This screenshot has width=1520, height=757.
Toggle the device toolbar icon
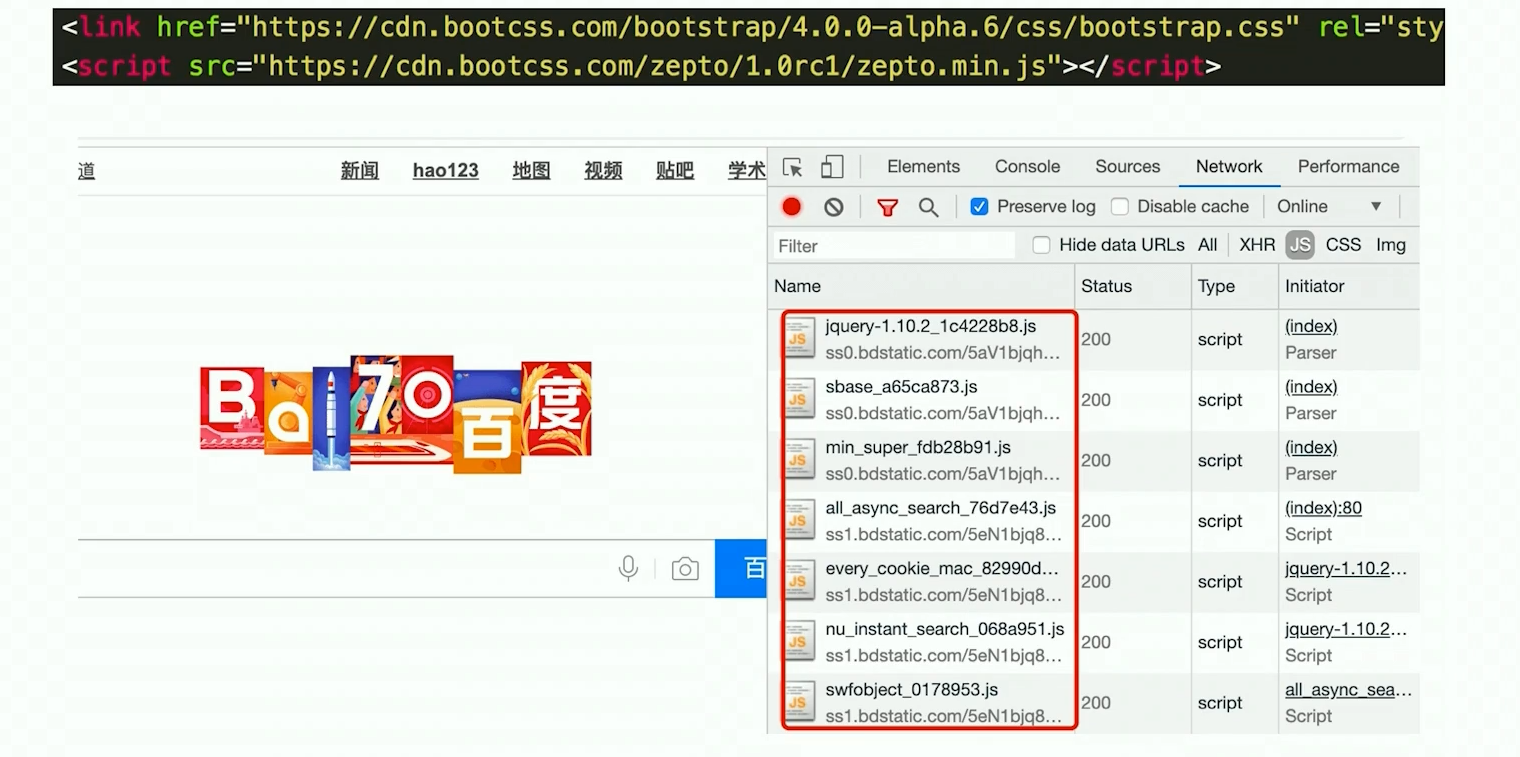(x=832, y=167)
